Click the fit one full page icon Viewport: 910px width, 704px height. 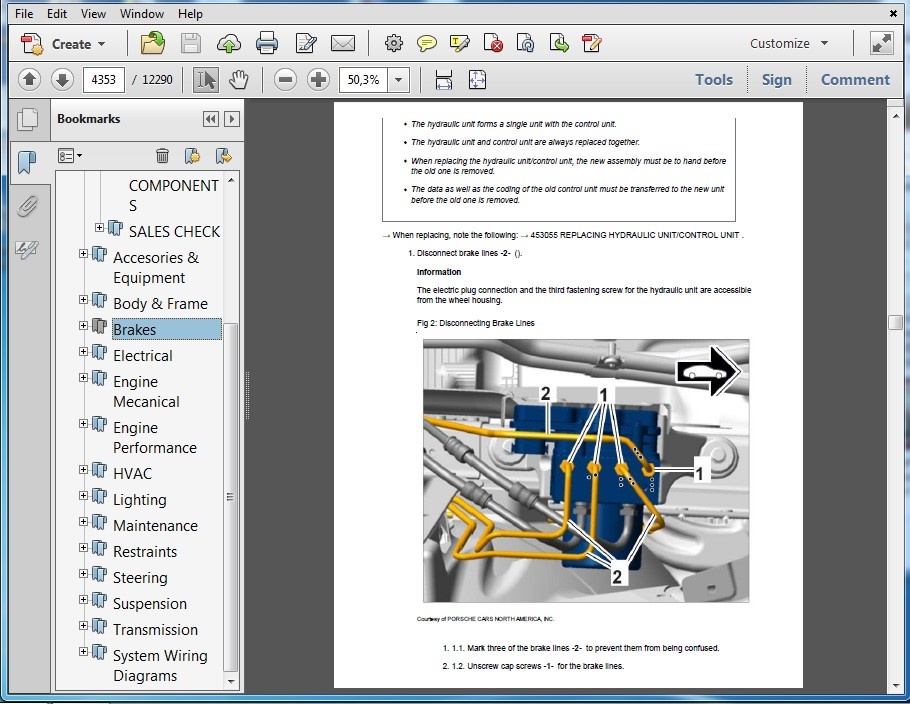(x=477, y=80)
